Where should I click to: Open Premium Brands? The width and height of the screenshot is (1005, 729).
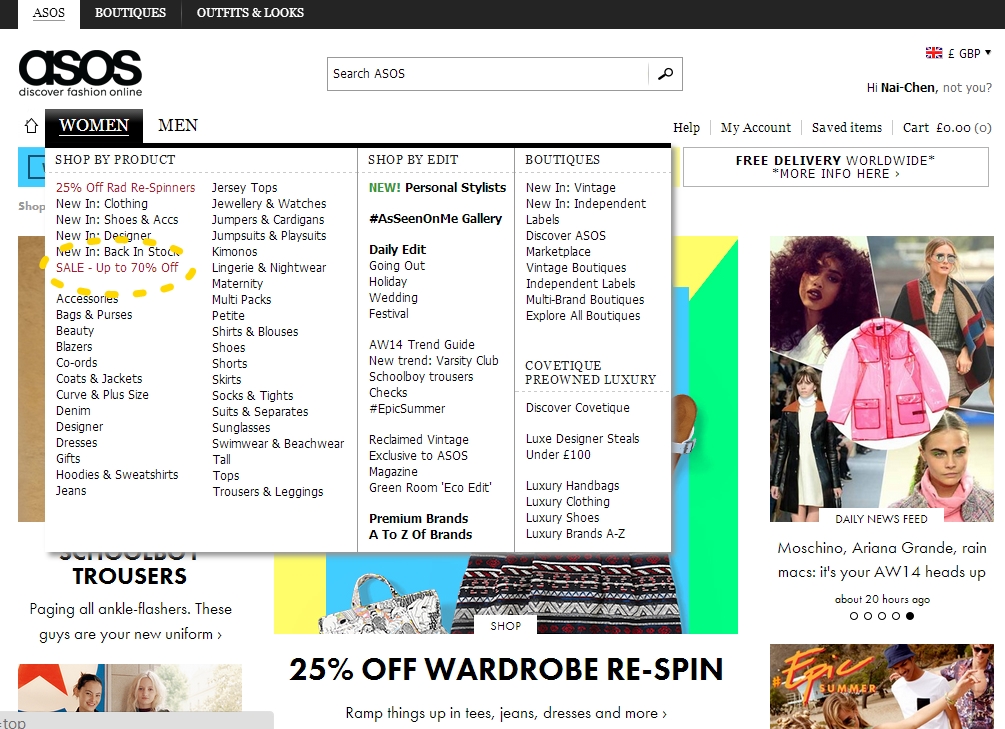[x=419, y=519]
